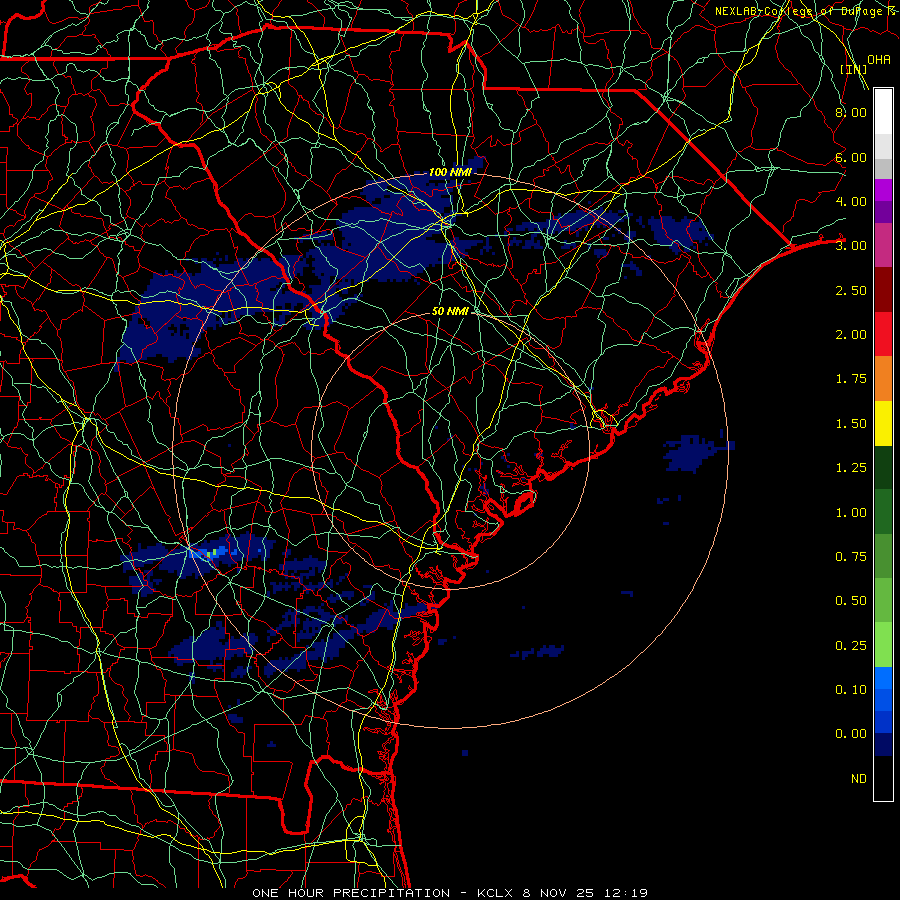
Task: Select the pink legend swatch near 3.00
Action: 883,245
